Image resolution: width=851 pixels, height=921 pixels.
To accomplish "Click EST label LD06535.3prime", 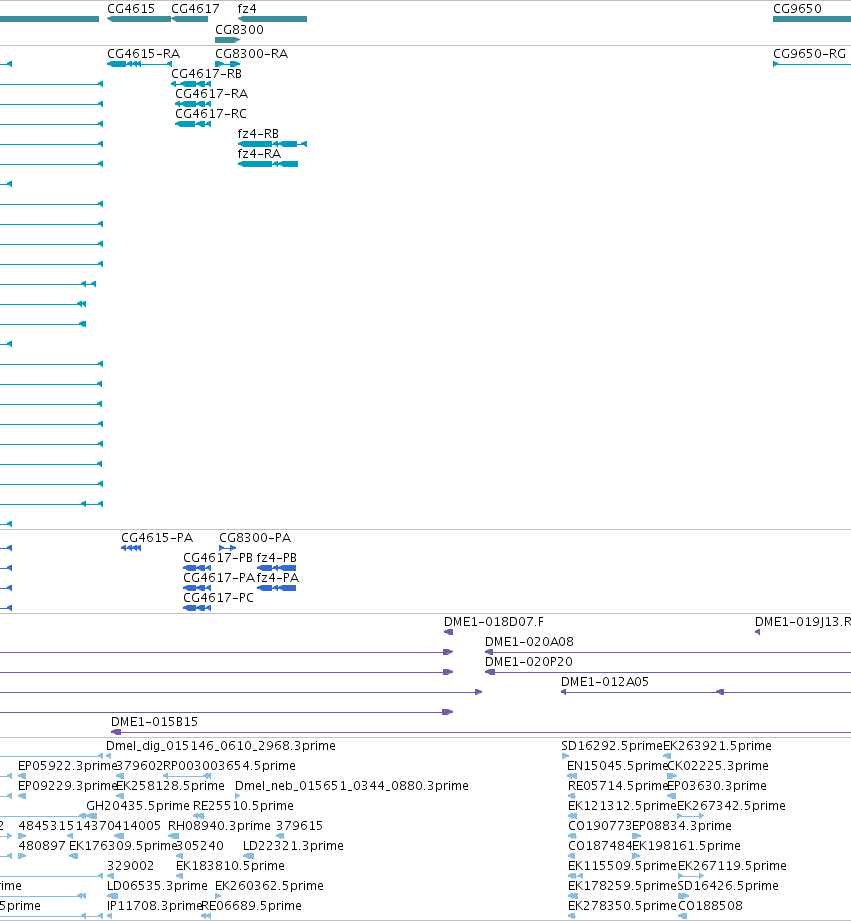I will [157, 886].
